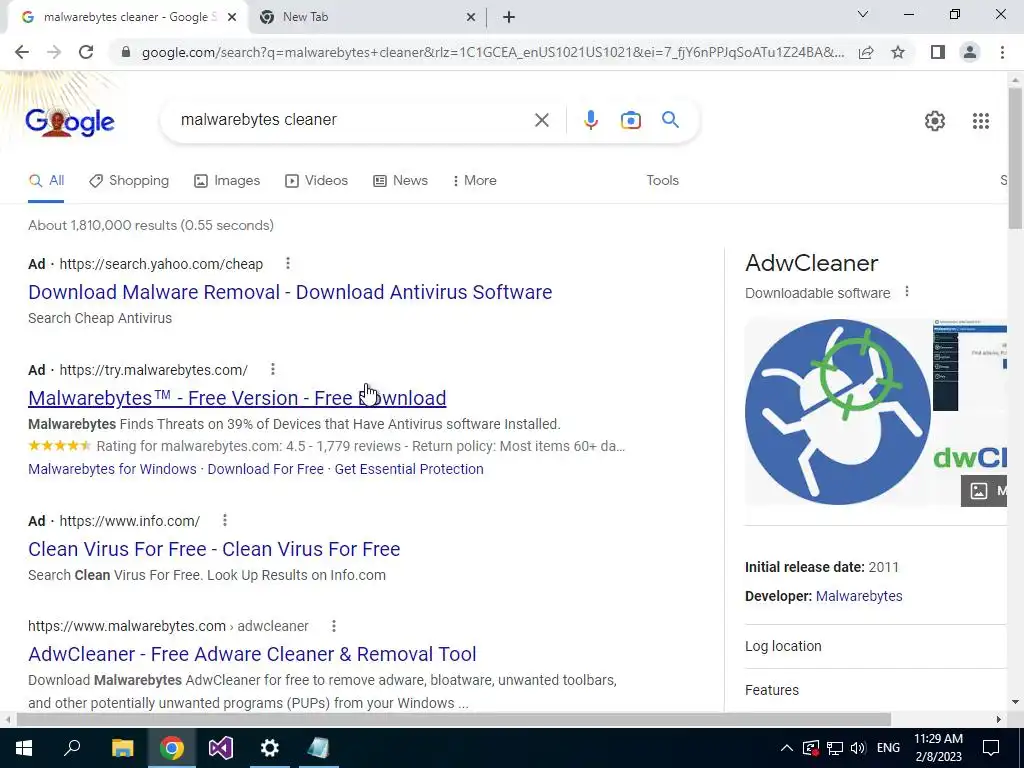Open Get Essential Protection sitelink
This screenshot has height=768, width=1024.
pos(409,469)
